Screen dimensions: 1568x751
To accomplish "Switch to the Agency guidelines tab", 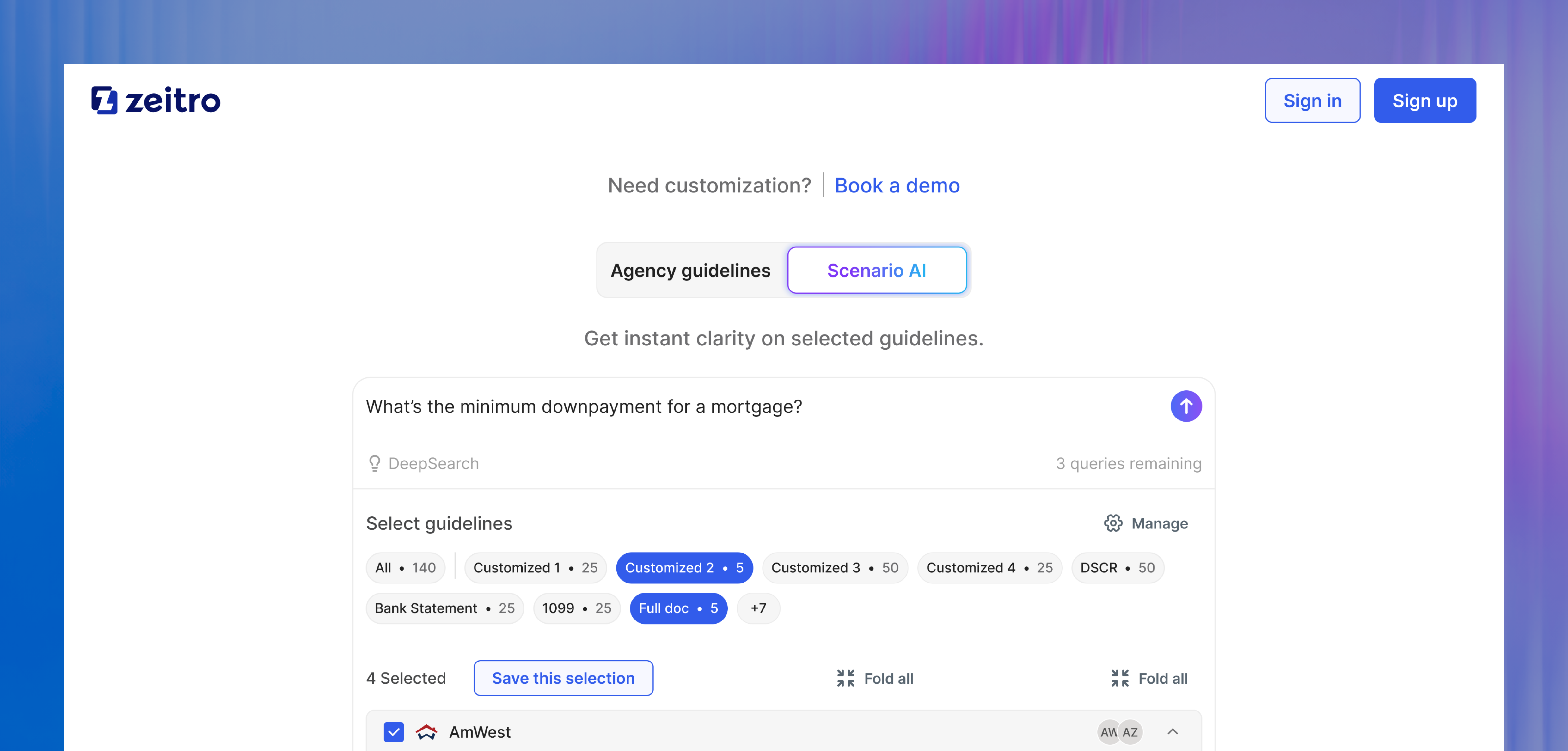I will tap(691, 270).
